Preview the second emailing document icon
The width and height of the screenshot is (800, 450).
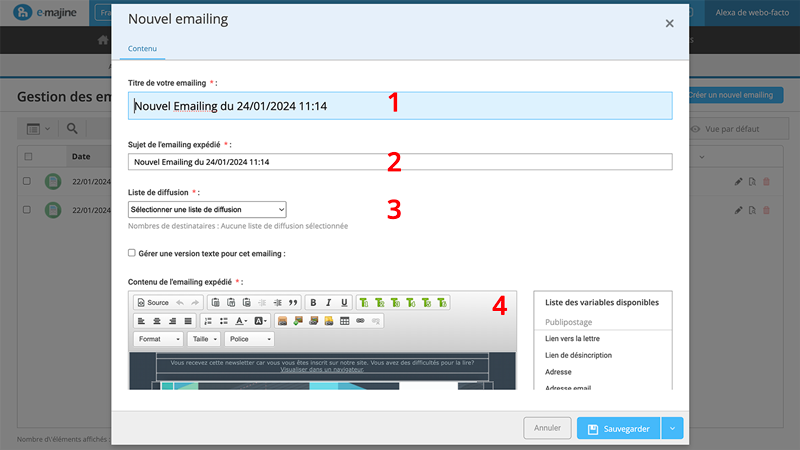(752, 210)
